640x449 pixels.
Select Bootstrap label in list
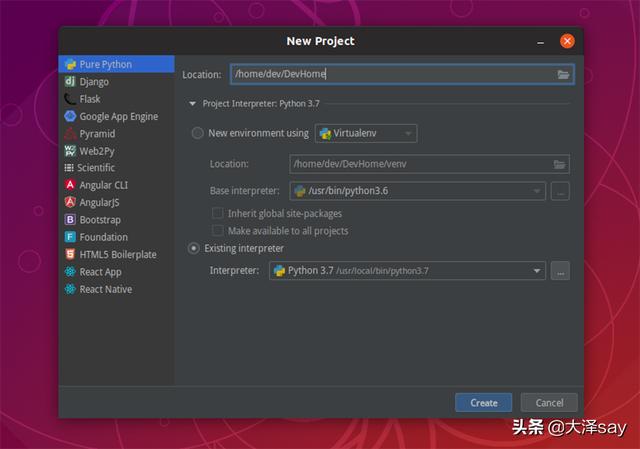(x=100, y=220)
